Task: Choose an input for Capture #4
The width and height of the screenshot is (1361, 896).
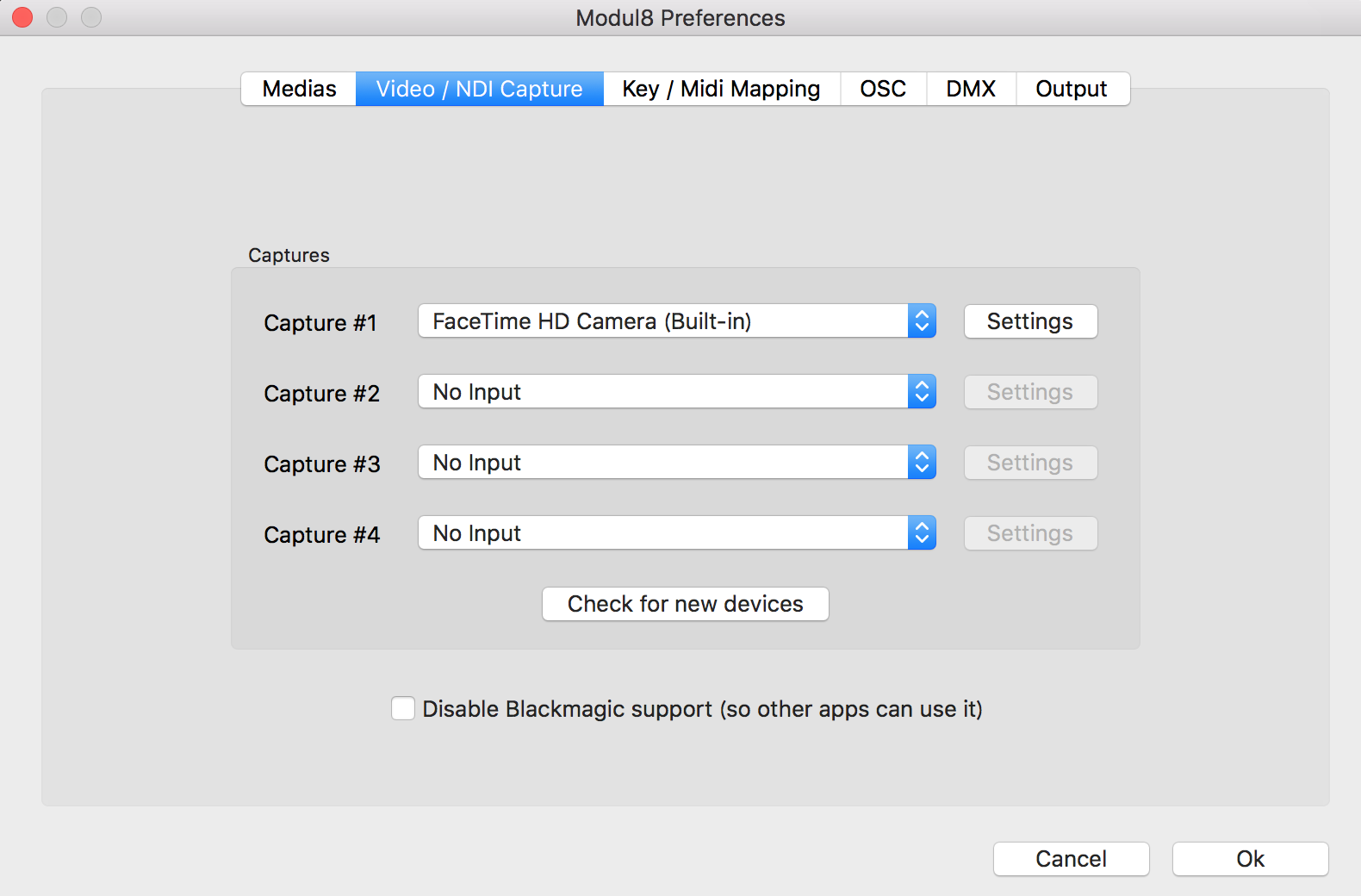Action: 663,533
